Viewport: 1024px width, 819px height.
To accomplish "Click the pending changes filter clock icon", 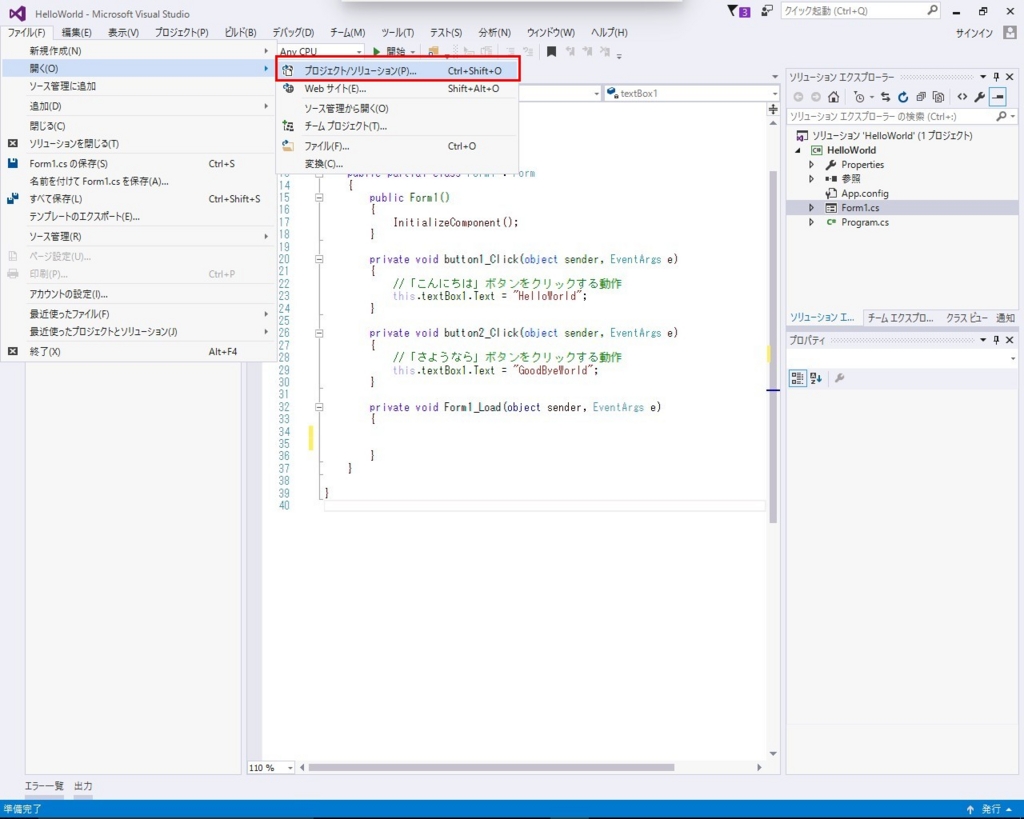I will [859, 97].
